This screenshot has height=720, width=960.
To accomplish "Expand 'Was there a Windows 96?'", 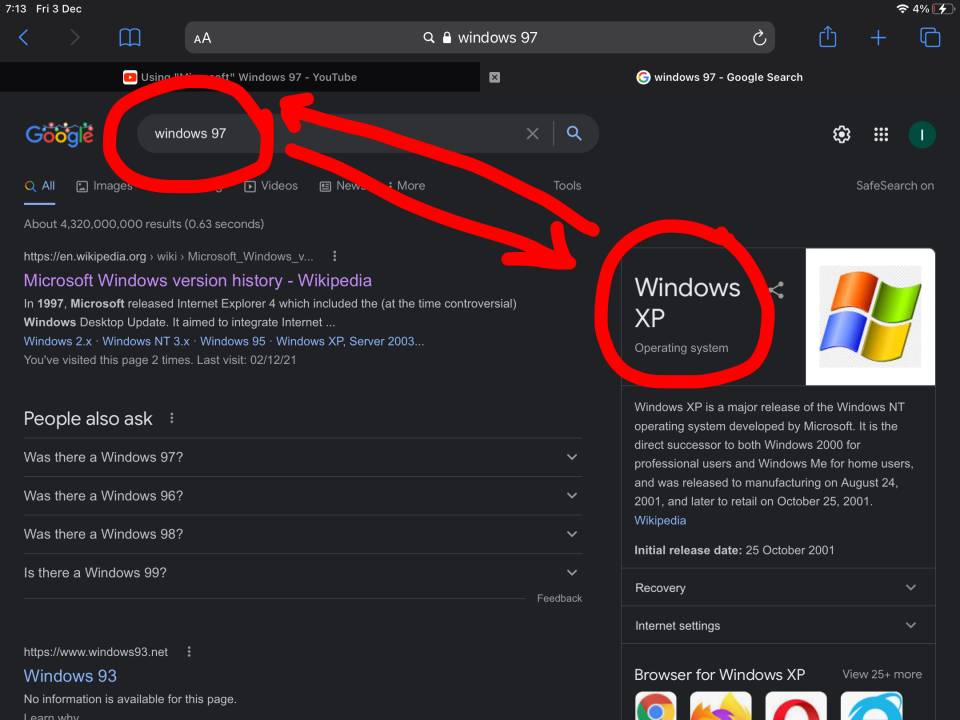I will click(x=302, y=496).
